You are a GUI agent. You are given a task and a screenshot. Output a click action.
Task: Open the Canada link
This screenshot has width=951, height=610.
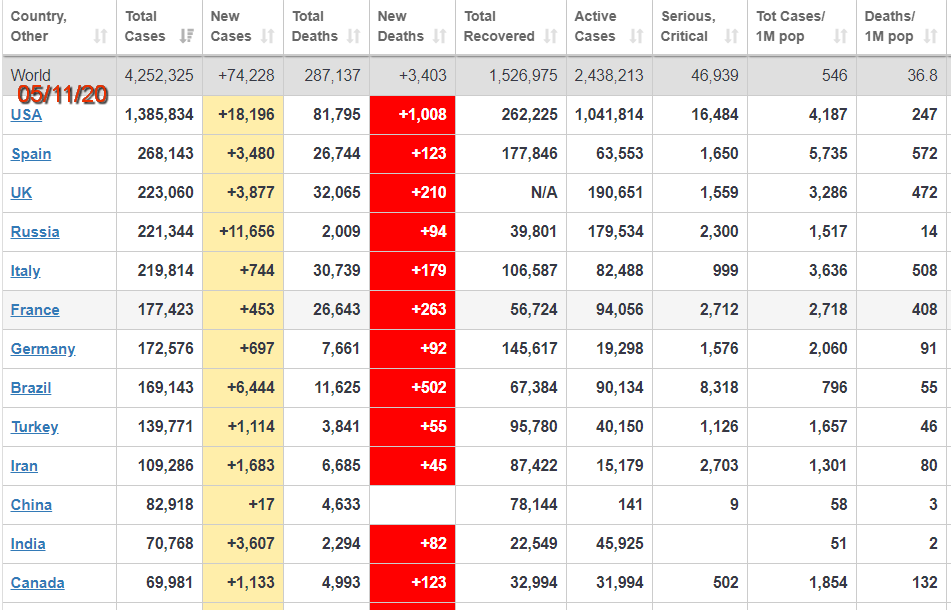click(37, 583)
